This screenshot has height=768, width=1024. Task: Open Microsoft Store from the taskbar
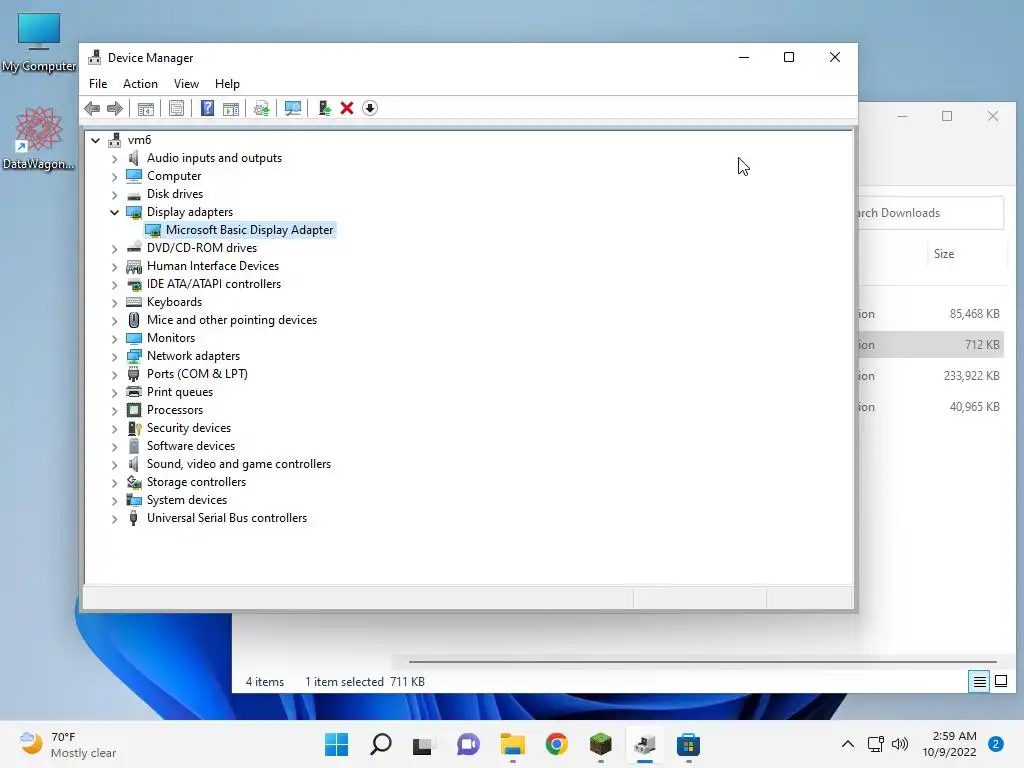coord(688,744)
